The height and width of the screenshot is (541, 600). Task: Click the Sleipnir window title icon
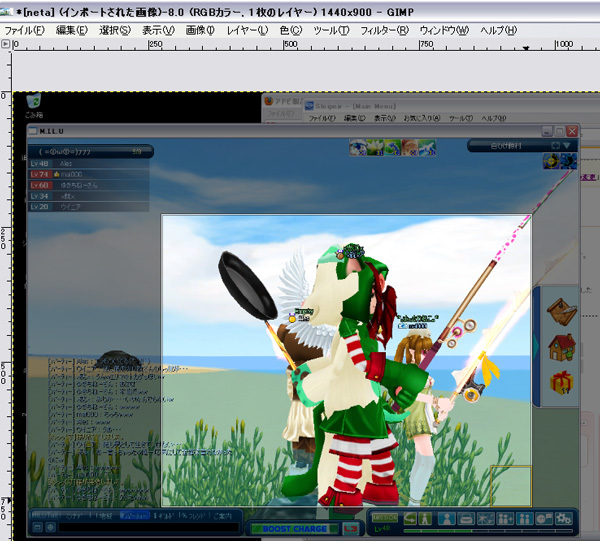tap(309, 106)
